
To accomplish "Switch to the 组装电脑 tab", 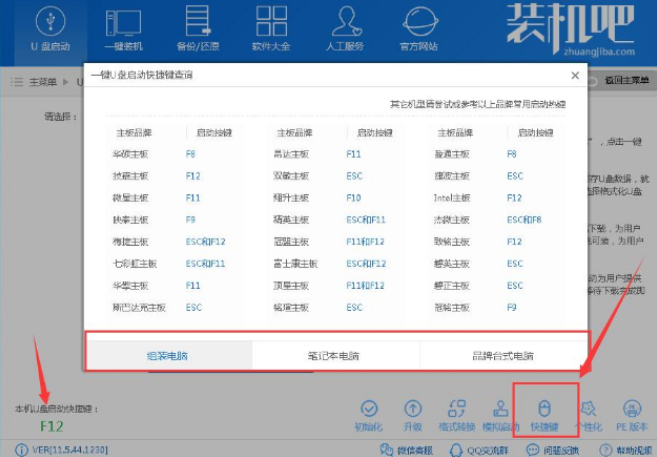I will pos(168,355).
